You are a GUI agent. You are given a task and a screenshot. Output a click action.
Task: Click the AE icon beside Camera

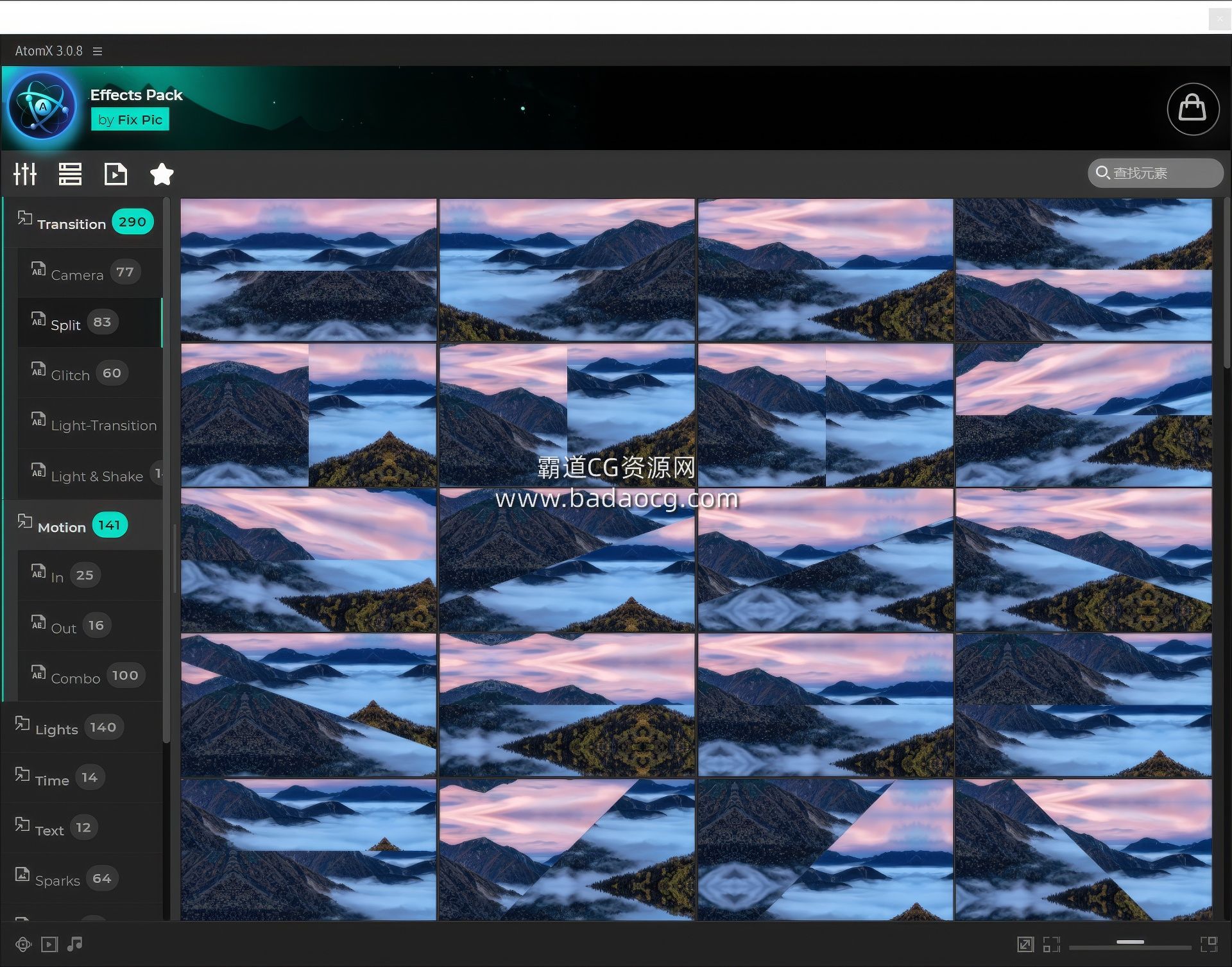[38, 270]
